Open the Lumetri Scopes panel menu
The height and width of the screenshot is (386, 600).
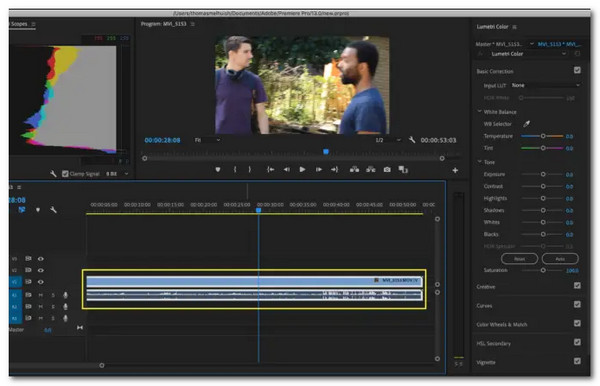coord(33,24)
